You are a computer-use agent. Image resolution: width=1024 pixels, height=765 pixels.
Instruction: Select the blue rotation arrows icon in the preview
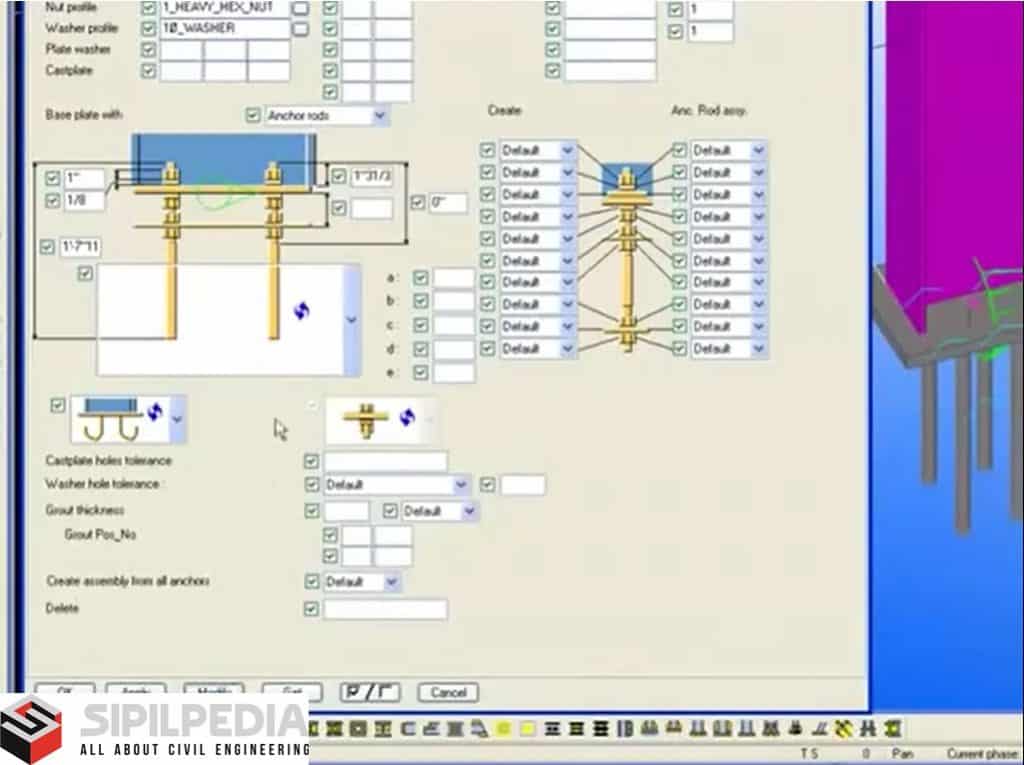click(x=300, y=310)
